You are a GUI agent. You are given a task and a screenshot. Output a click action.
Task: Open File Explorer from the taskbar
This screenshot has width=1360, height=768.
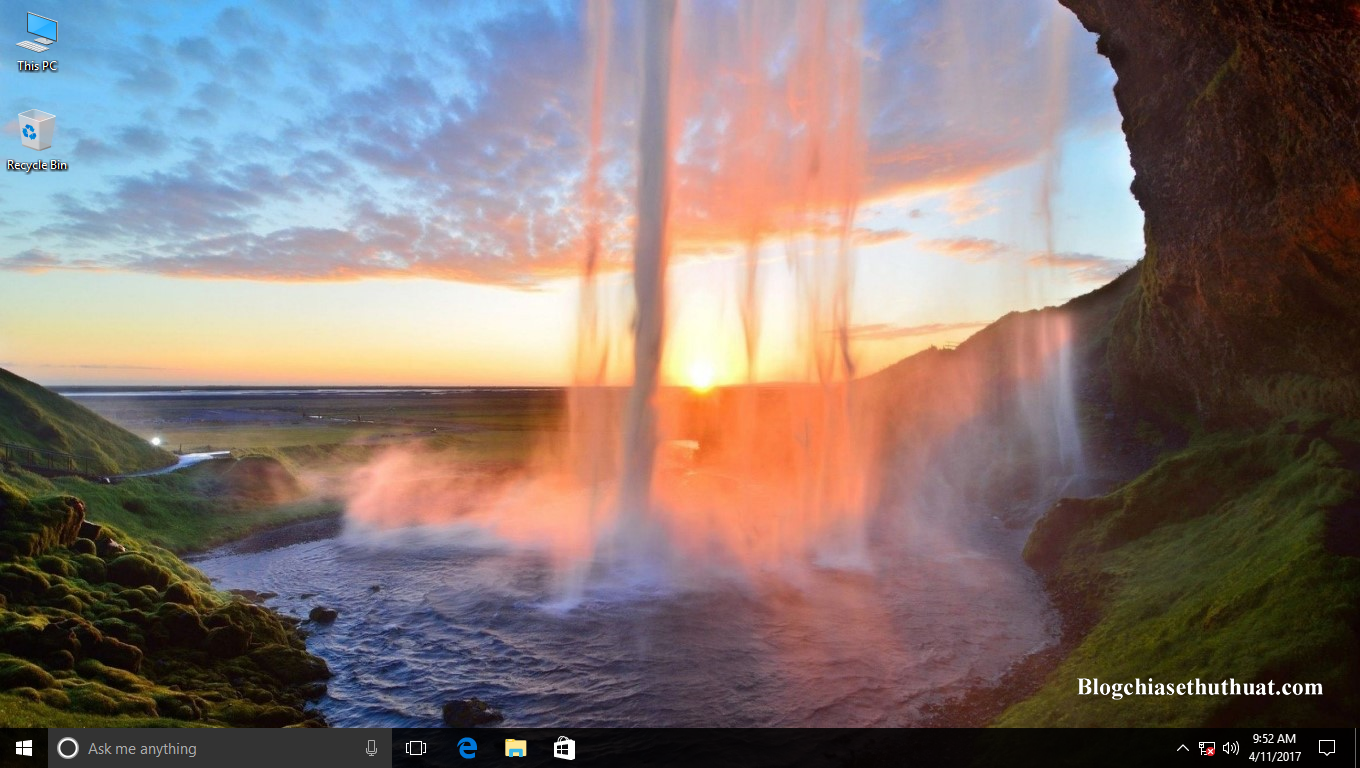[x=515, y=748]
